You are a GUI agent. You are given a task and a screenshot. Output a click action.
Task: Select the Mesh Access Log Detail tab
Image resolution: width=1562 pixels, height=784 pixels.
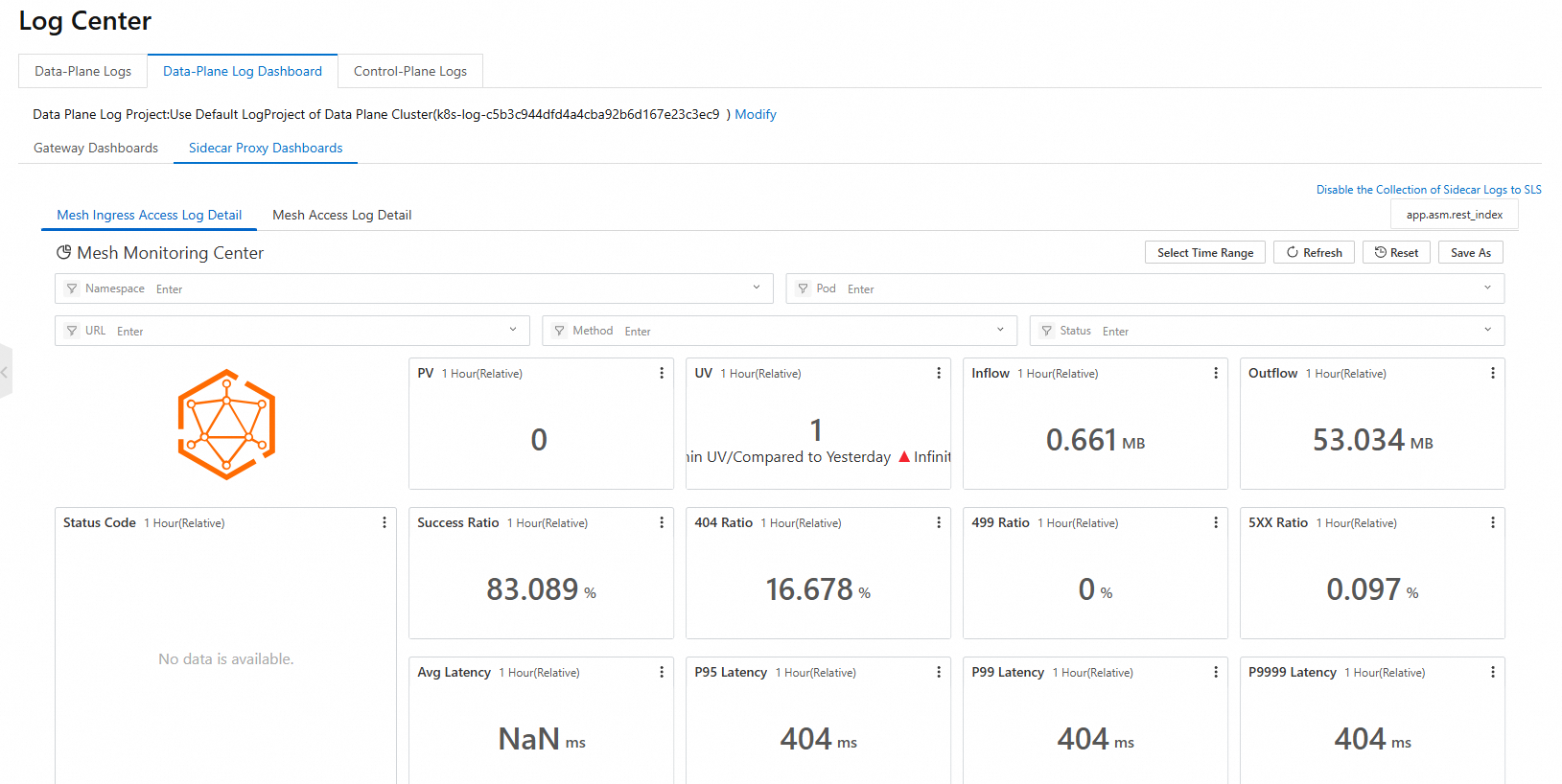341,215
